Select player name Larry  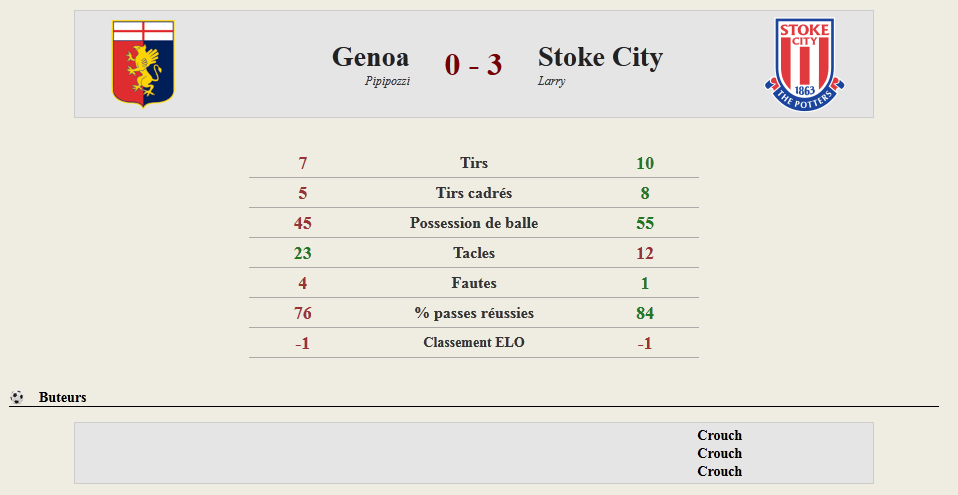551,81
